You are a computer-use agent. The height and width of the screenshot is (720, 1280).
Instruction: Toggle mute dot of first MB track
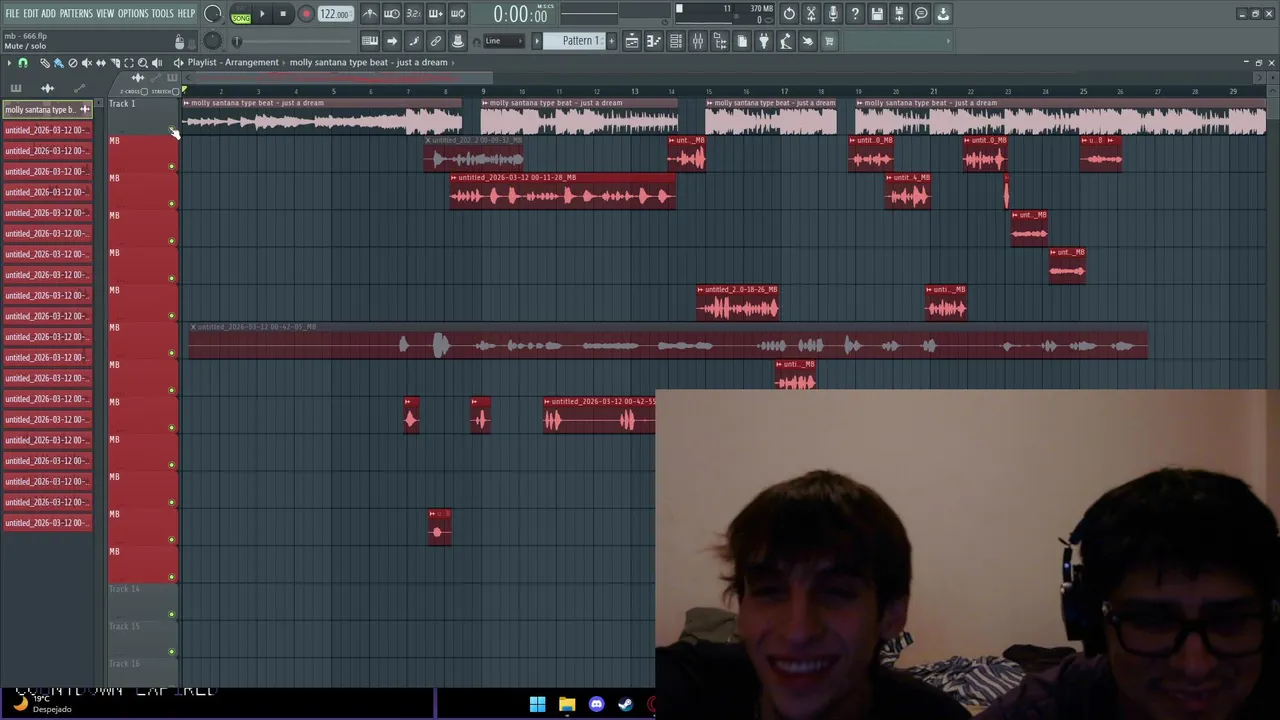172,166
